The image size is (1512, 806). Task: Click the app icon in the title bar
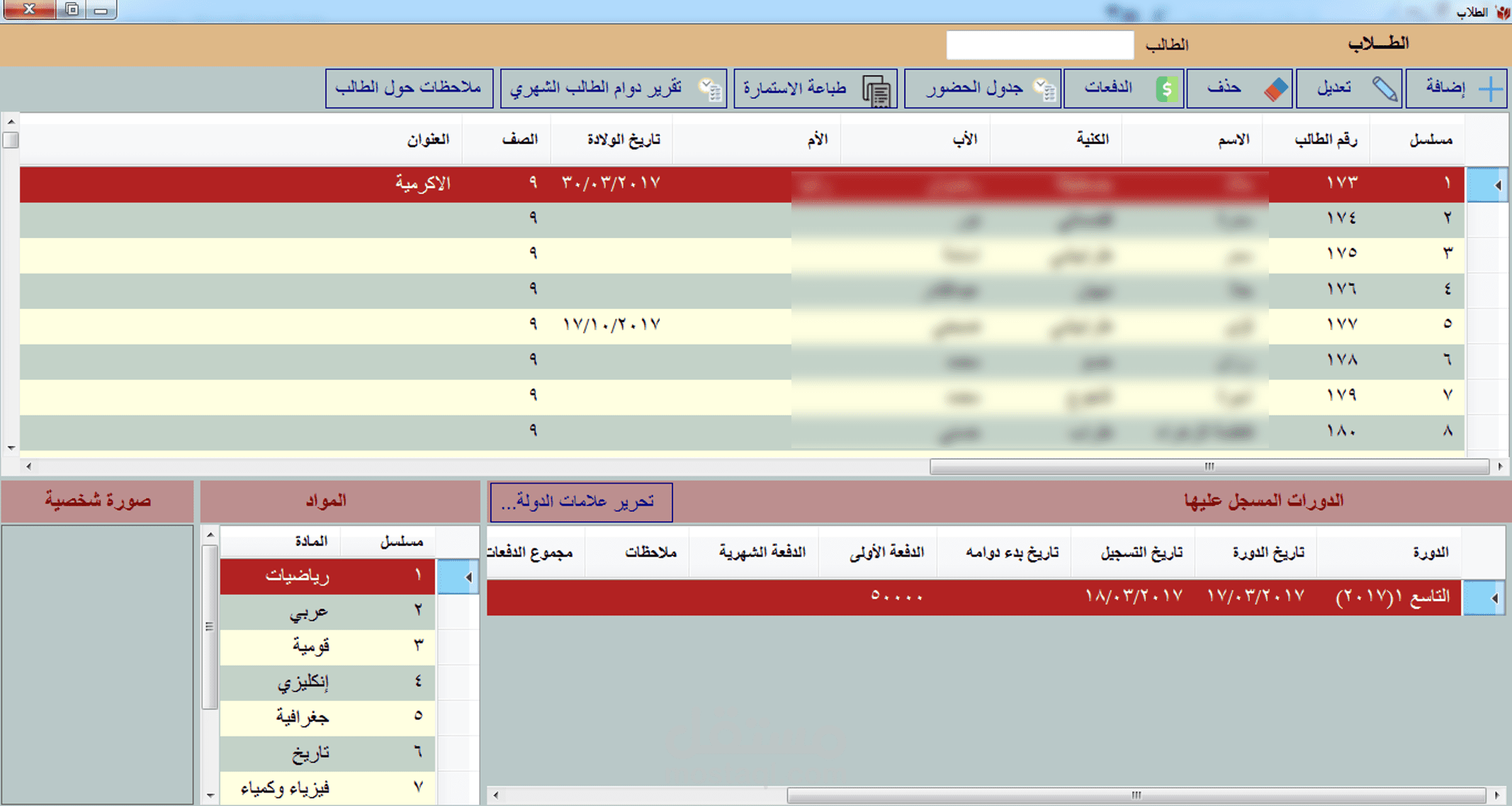(1502, 11)
